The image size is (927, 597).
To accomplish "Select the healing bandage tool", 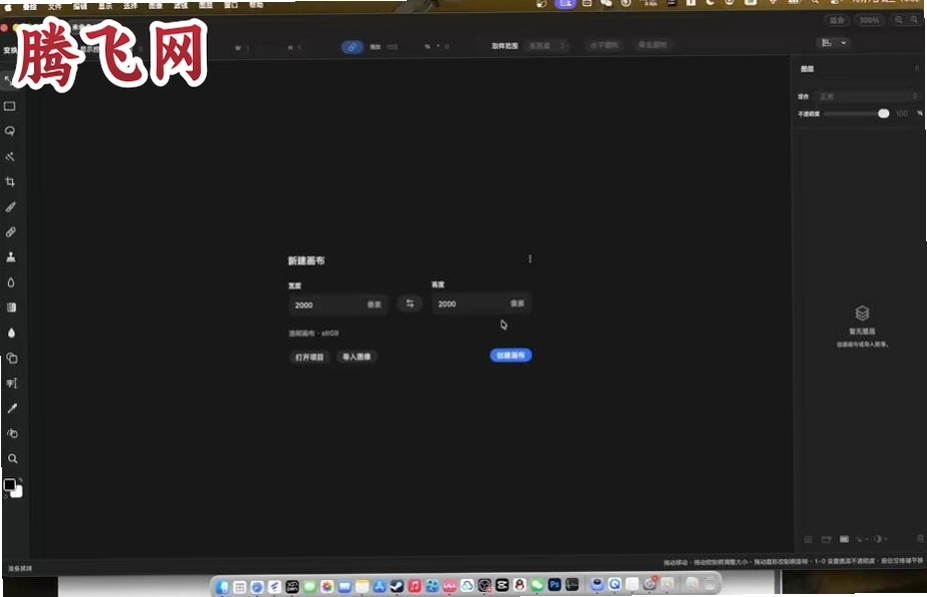I will point(11,232).
